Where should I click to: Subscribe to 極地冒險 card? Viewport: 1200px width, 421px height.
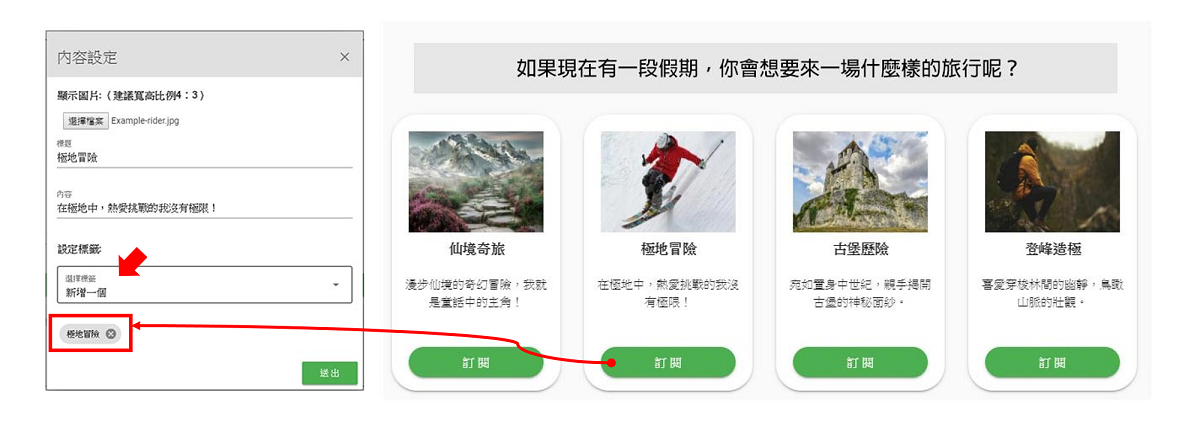(x=668, y=362)
